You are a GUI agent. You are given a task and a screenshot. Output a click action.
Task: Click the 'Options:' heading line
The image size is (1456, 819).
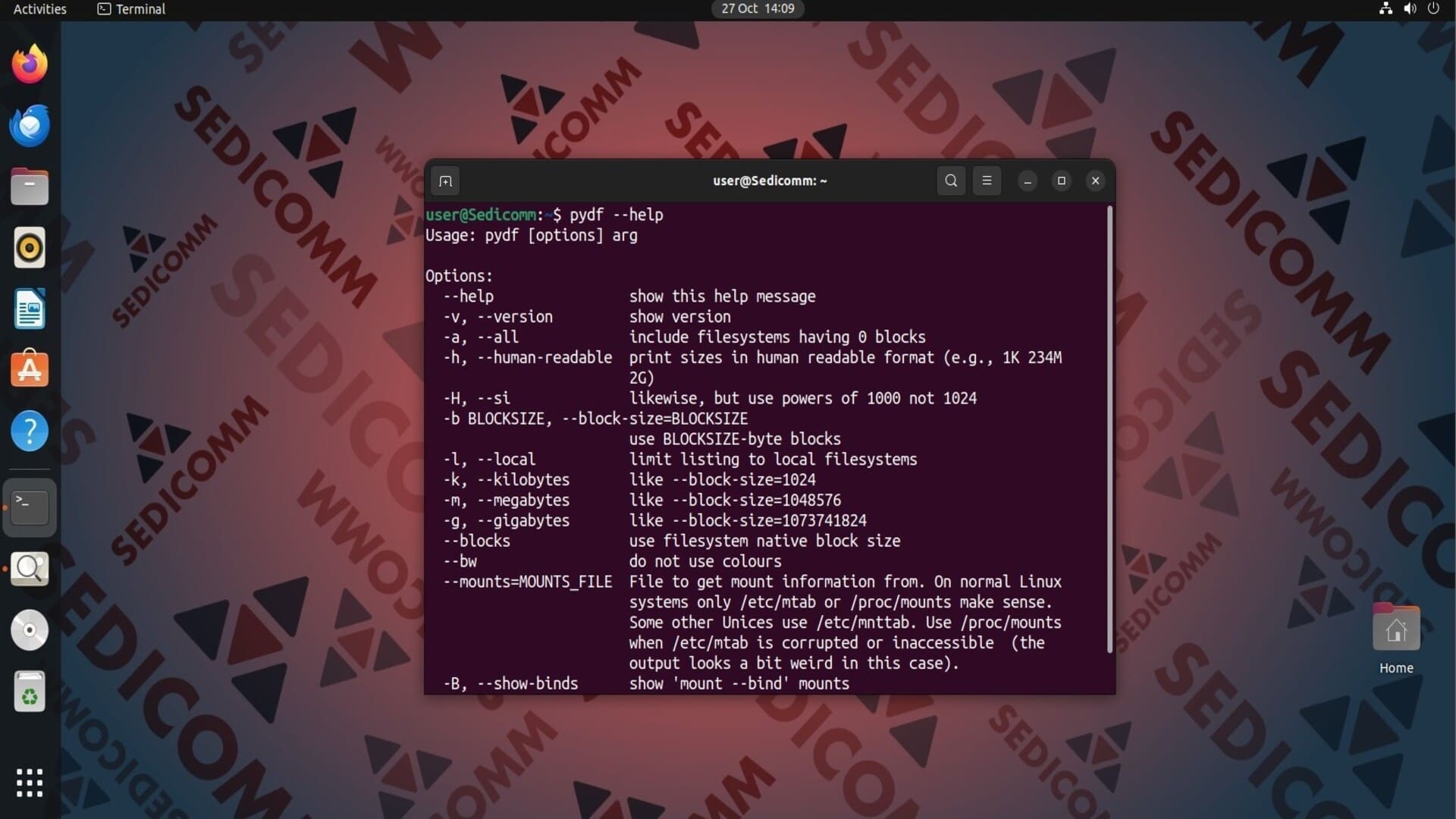tap(459, 276)
